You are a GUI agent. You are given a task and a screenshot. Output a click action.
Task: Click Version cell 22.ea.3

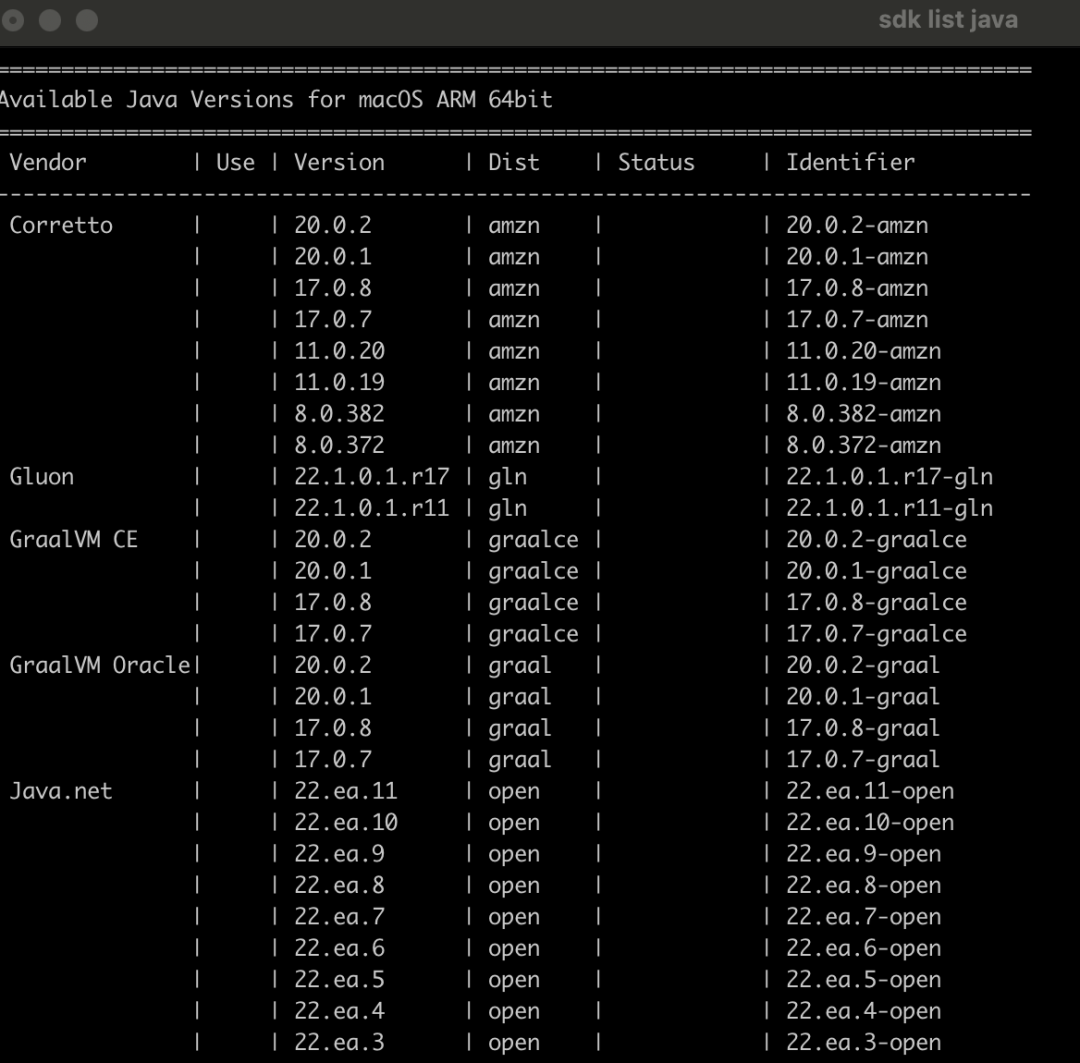tap(340, 1042)
